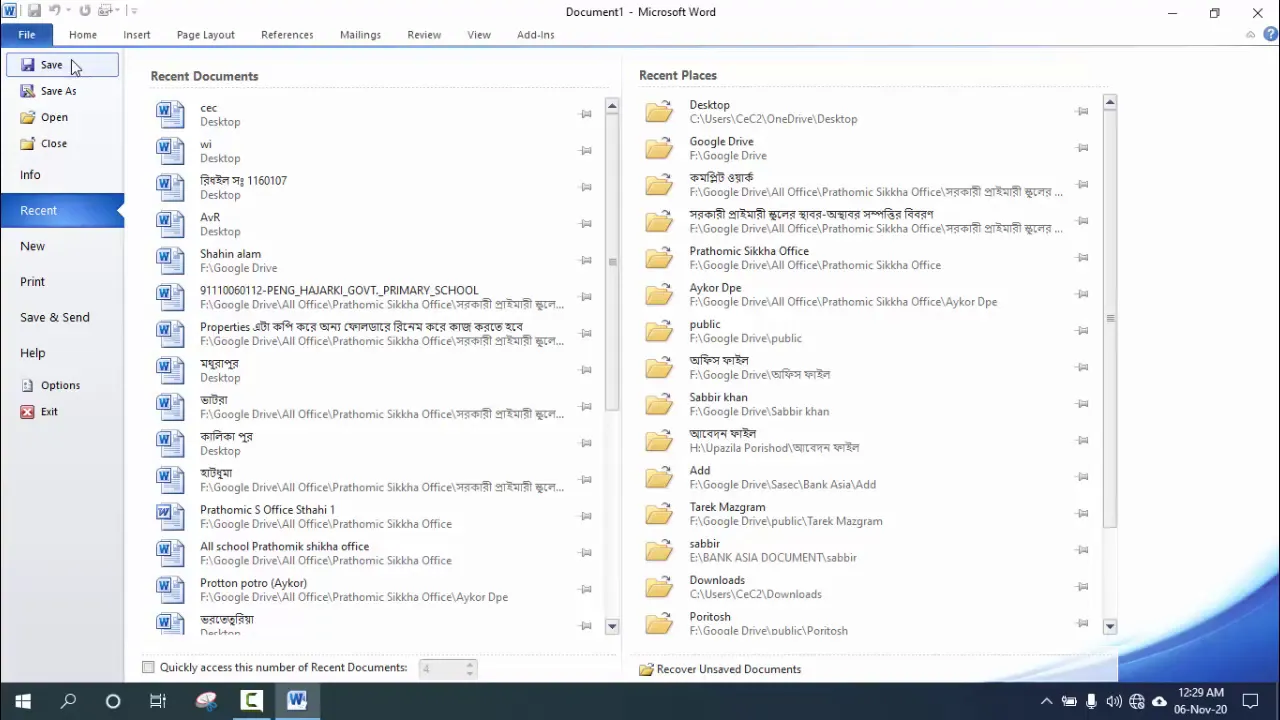Click Recover Unsaved Documents button

(720, 669)
